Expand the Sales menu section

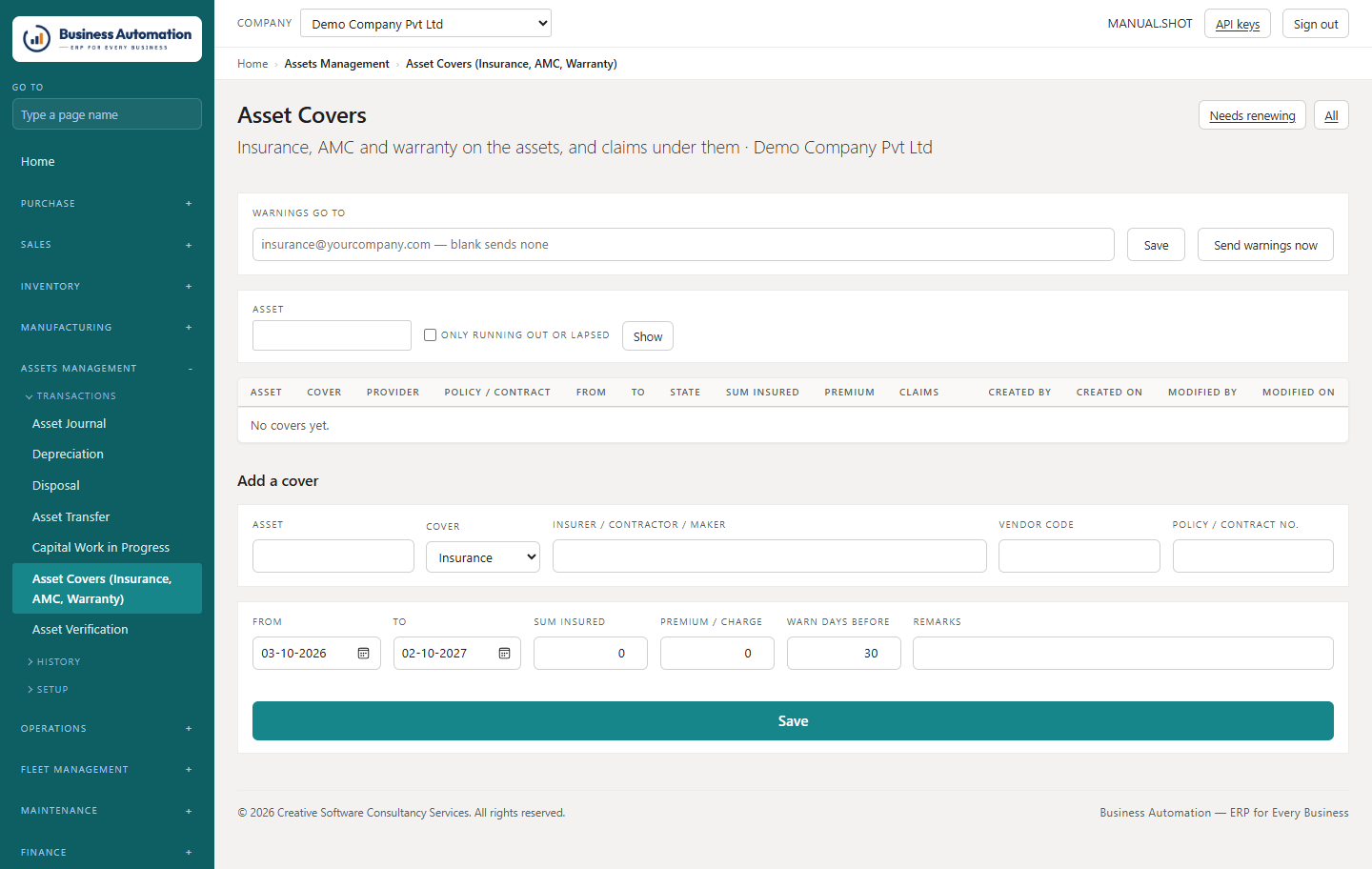pyautogui.click(x=107, y=245)
